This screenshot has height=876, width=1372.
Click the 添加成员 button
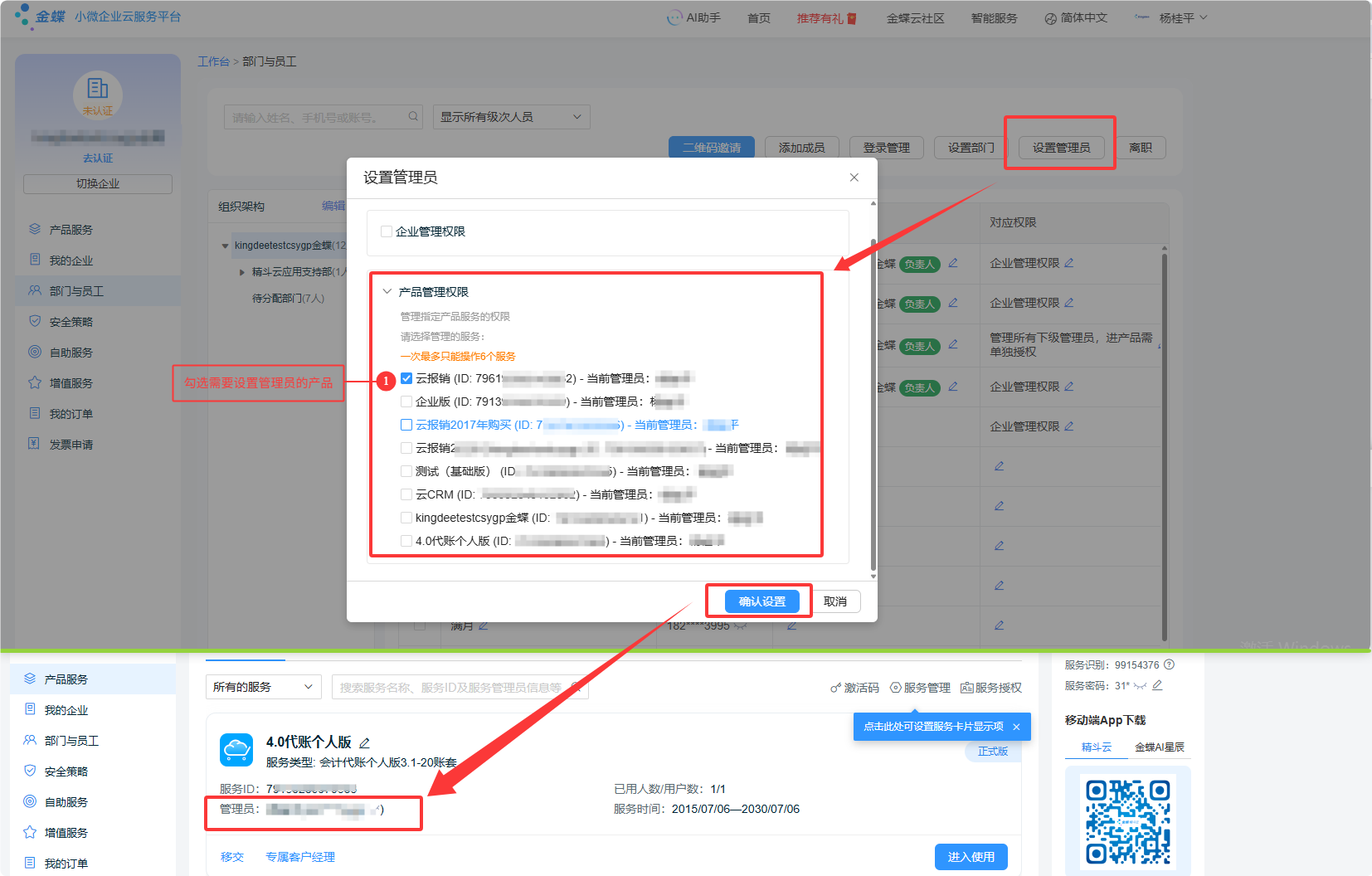(x=801, y=148)
